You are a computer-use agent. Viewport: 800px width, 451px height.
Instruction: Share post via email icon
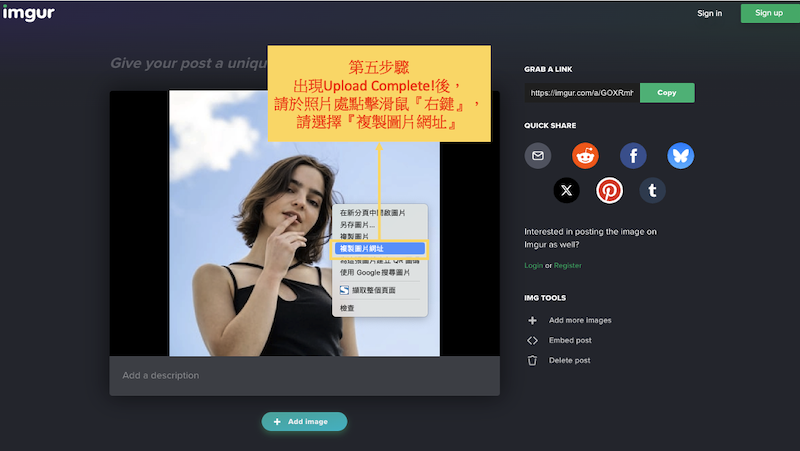[x=538, y=156]
